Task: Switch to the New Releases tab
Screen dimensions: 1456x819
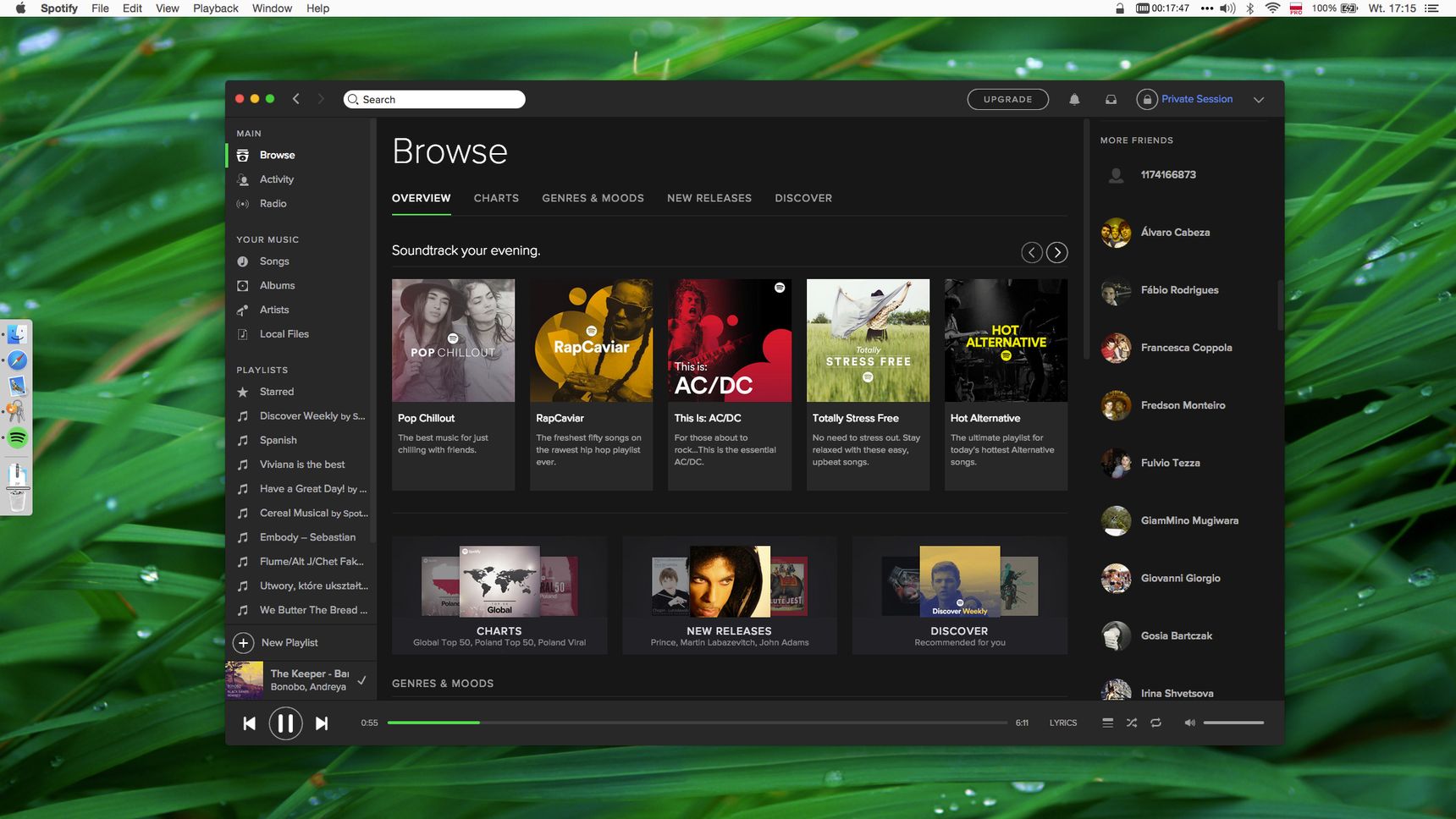Action: coord(709,198)
